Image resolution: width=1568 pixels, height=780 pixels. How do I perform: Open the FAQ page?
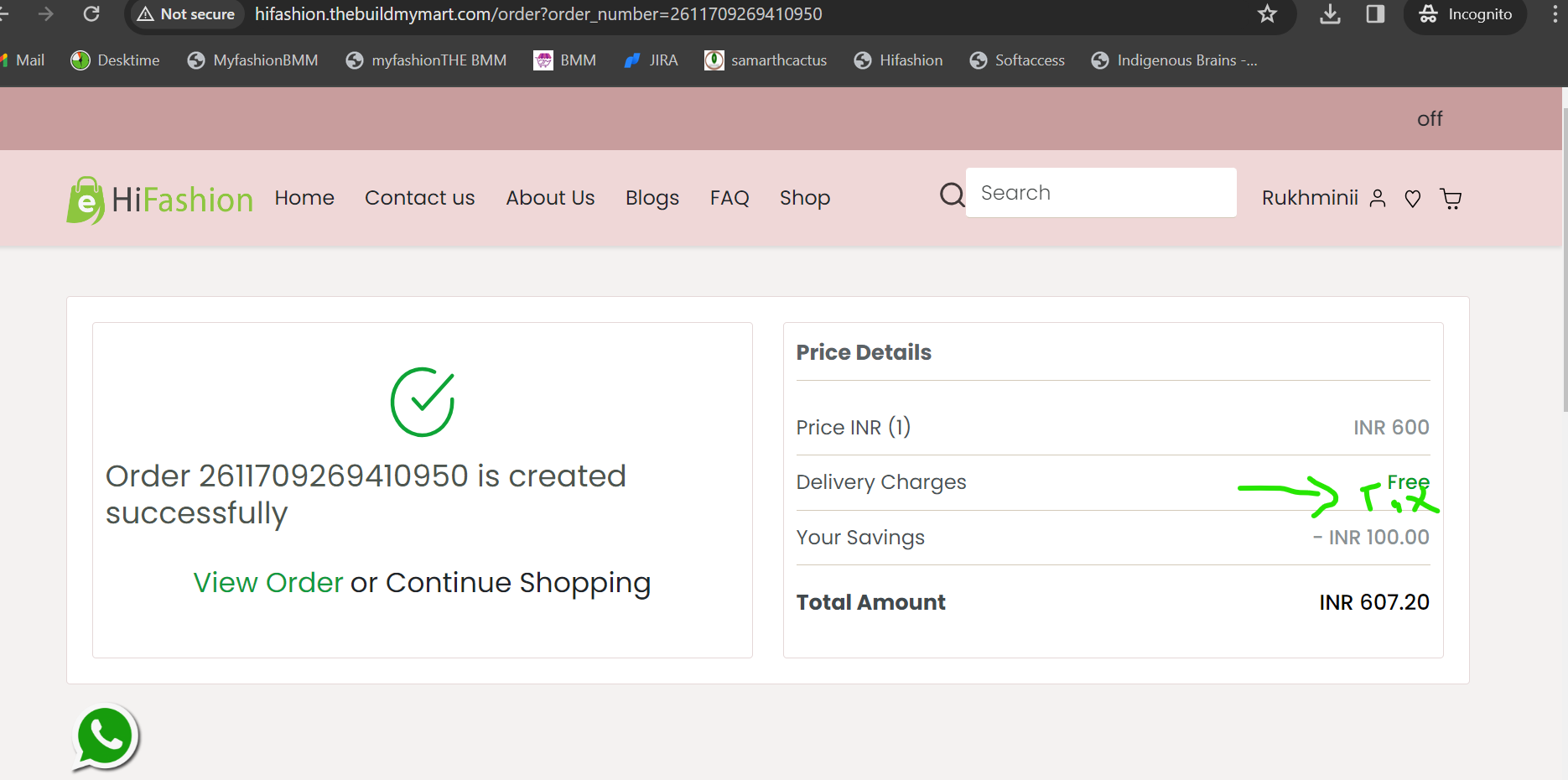(729, 198)
